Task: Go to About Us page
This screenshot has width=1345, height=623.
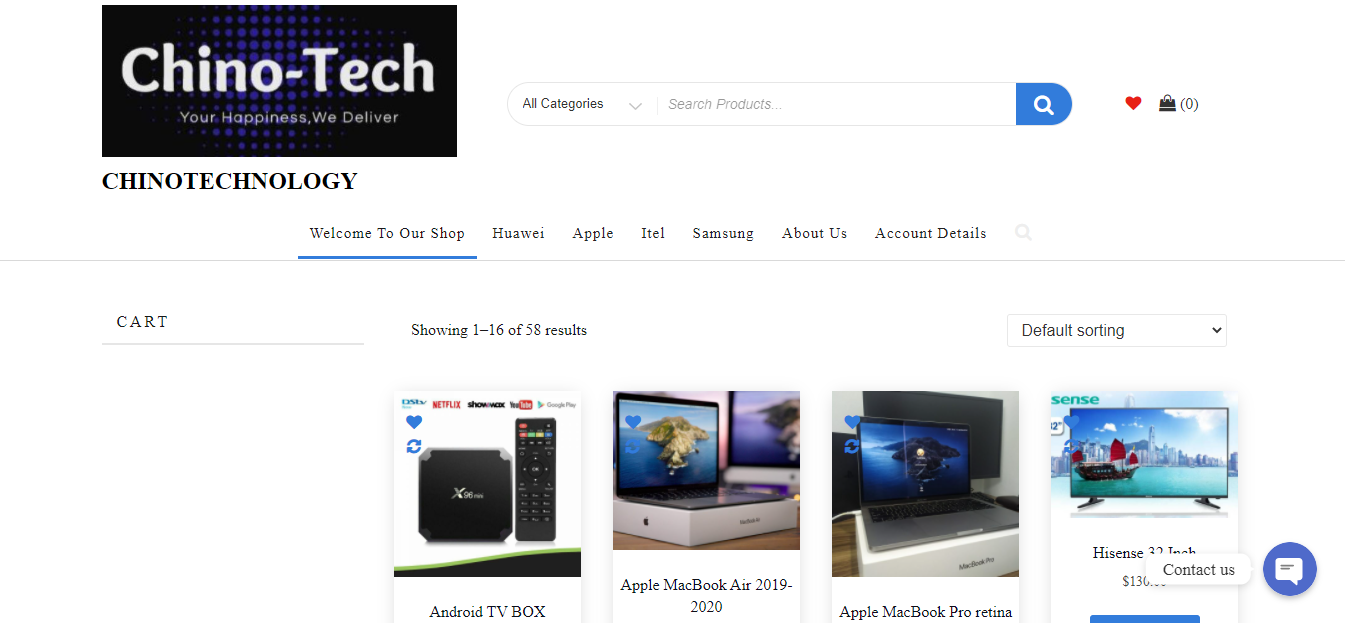Action: (x=814, y=233)
